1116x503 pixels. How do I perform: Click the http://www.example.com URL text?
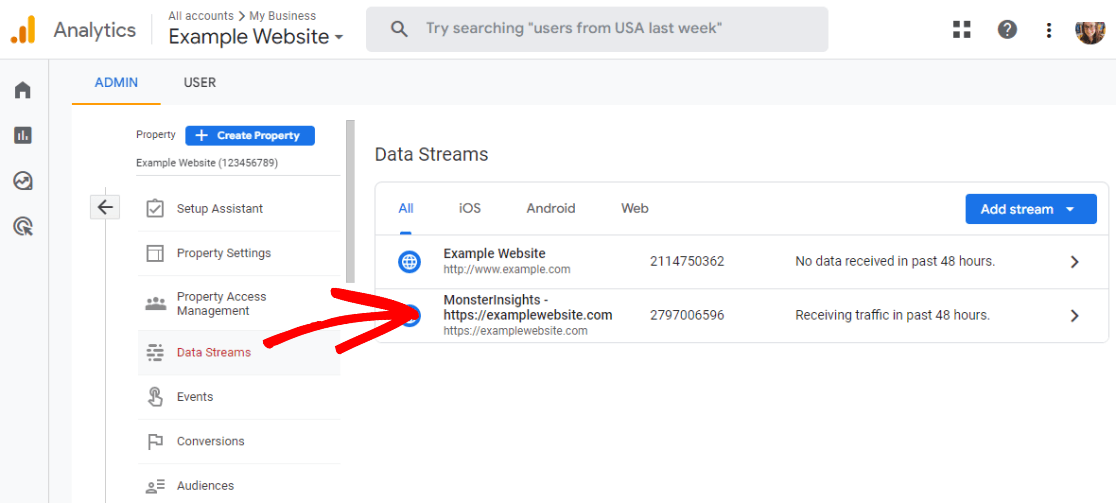point(507,270)
